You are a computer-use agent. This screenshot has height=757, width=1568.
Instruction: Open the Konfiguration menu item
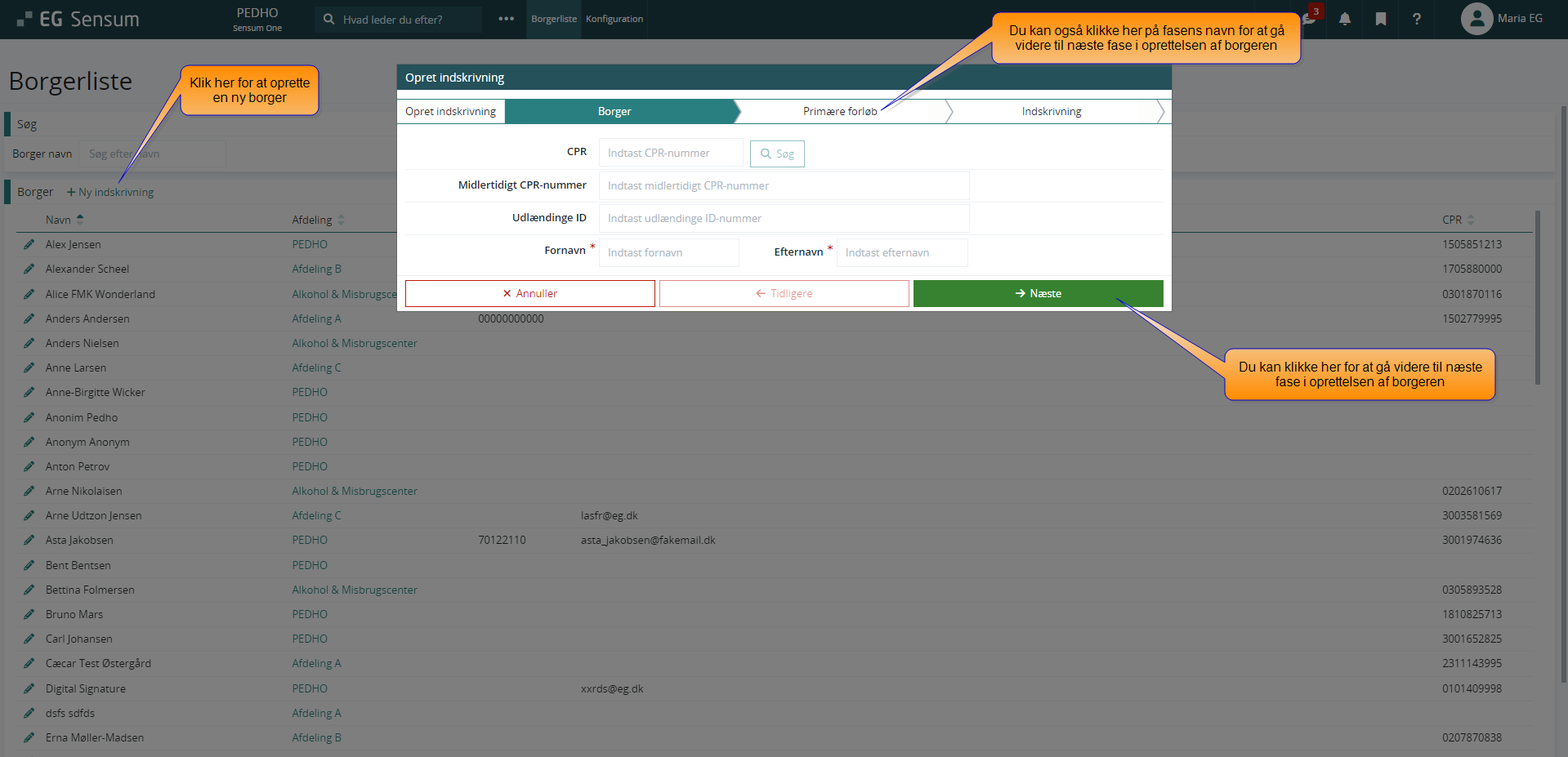pyautogui.click(x=614, y=19)
